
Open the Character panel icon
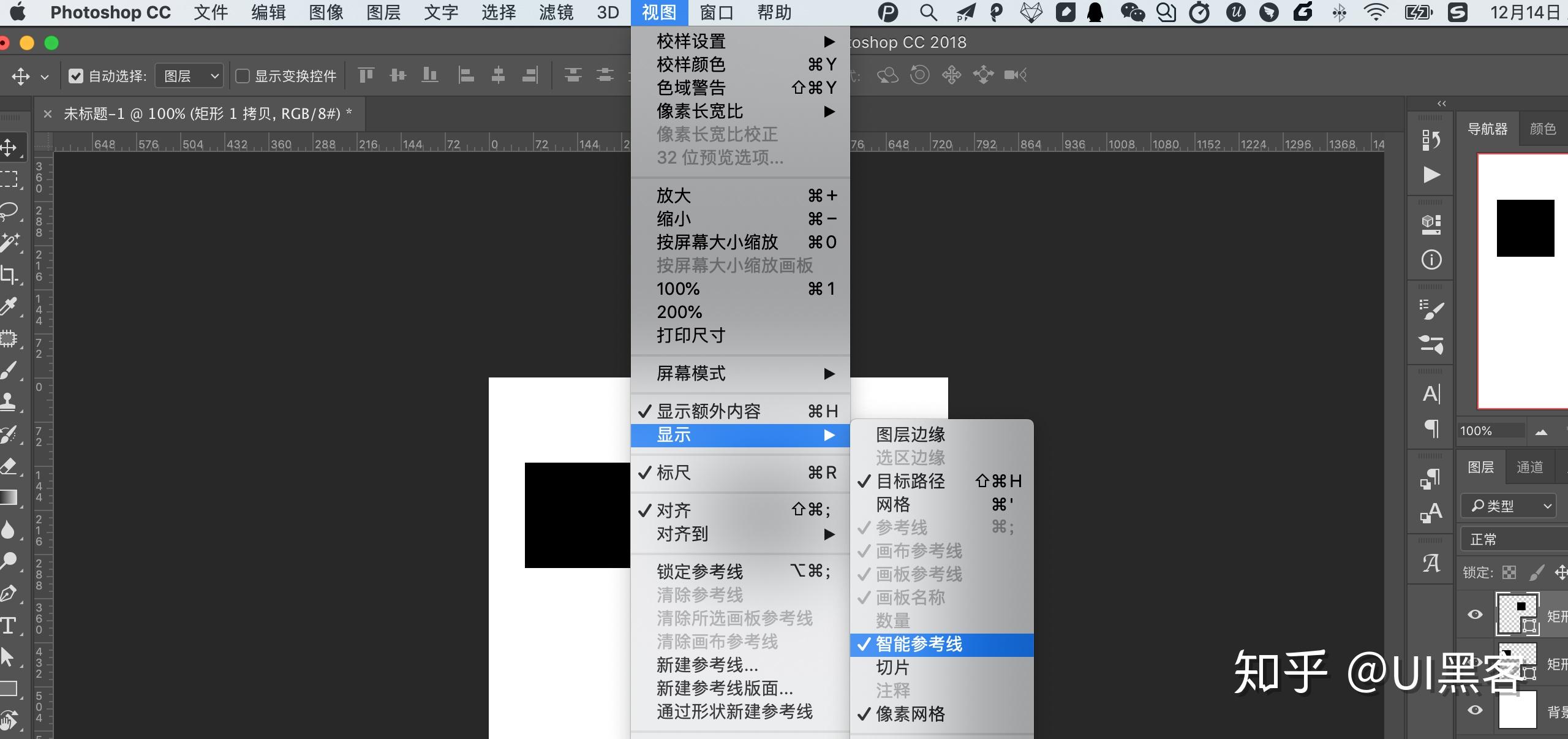tap(1431, 393)
